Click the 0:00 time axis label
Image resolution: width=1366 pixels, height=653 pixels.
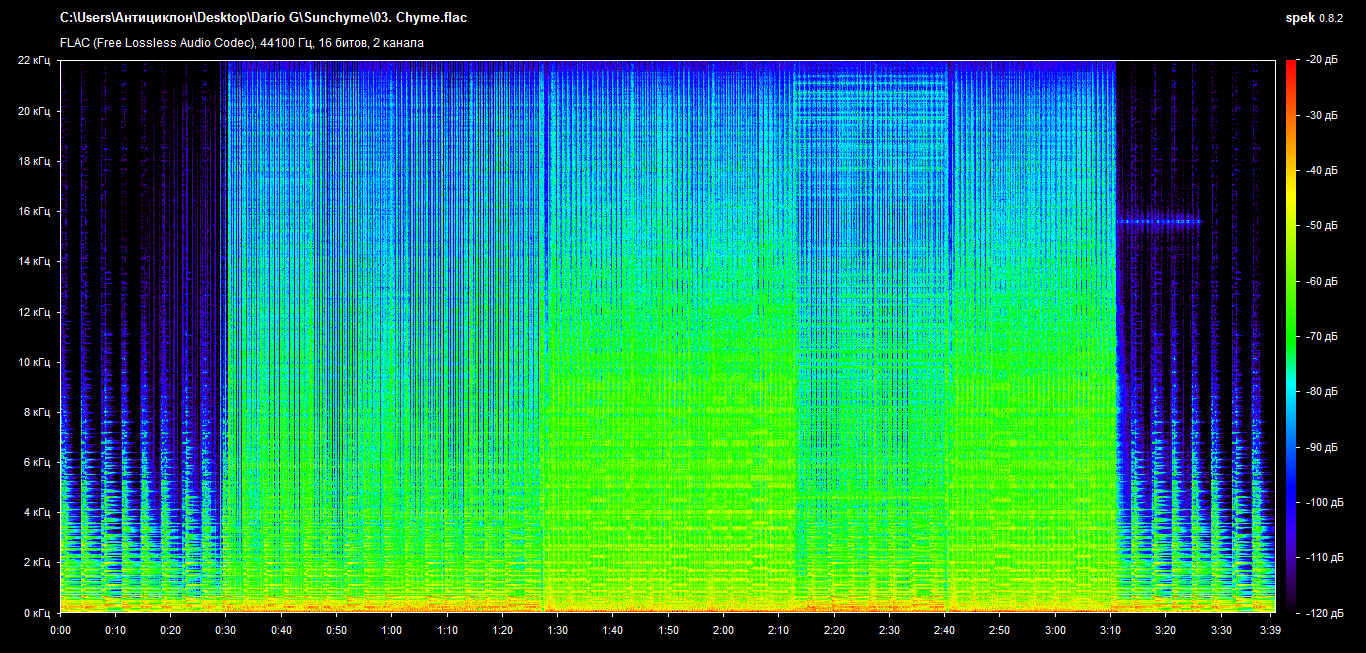pos(60,631)
